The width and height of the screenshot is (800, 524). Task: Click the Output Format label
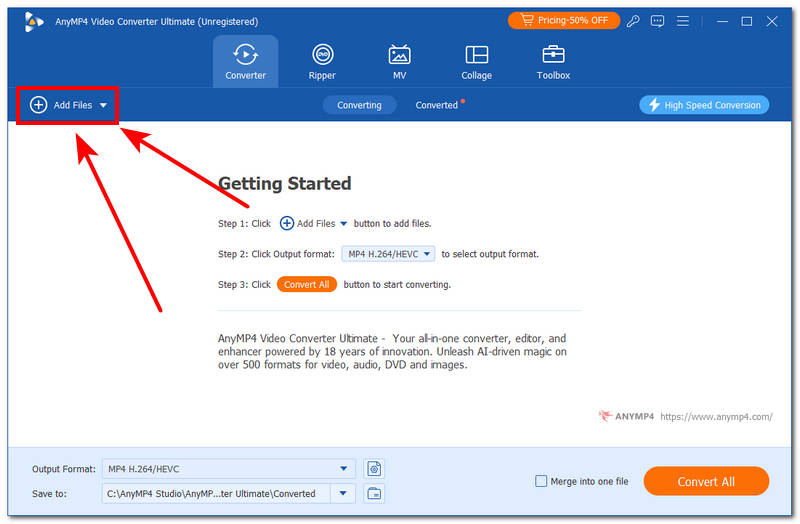[x=64, y=469]
